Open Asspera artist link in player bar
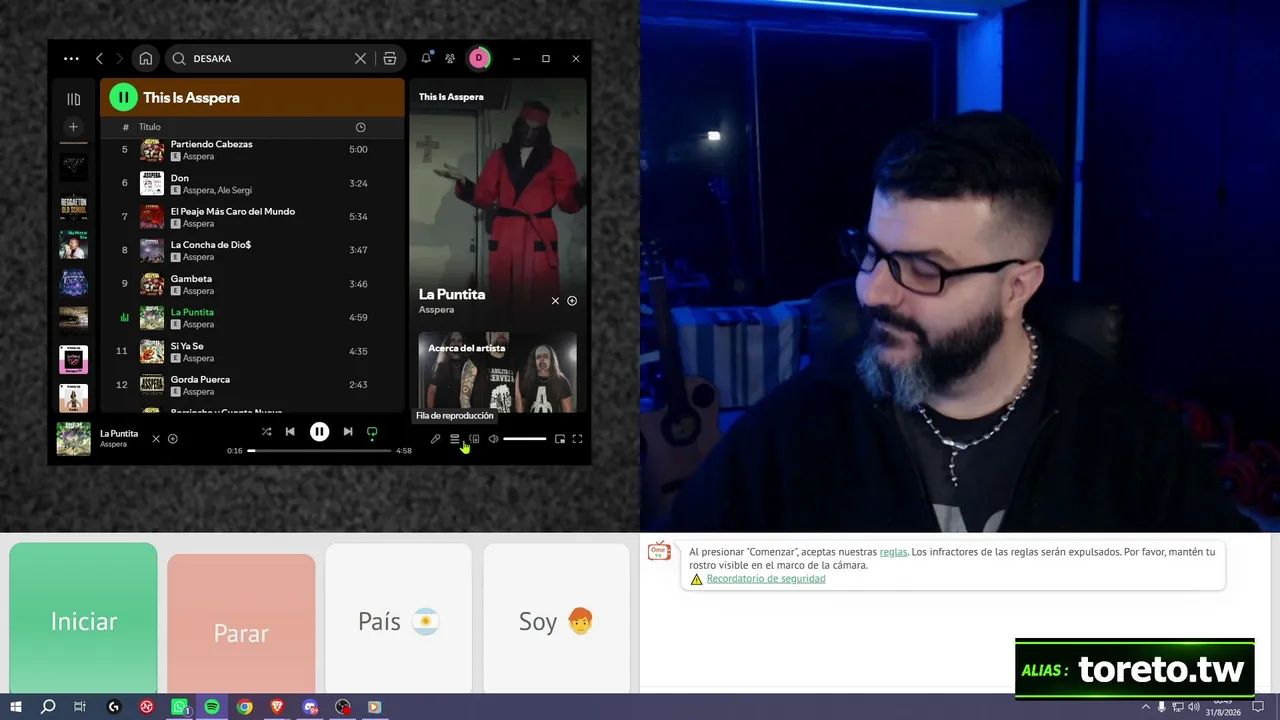The image size is (1280, 720). pos(113,444)
